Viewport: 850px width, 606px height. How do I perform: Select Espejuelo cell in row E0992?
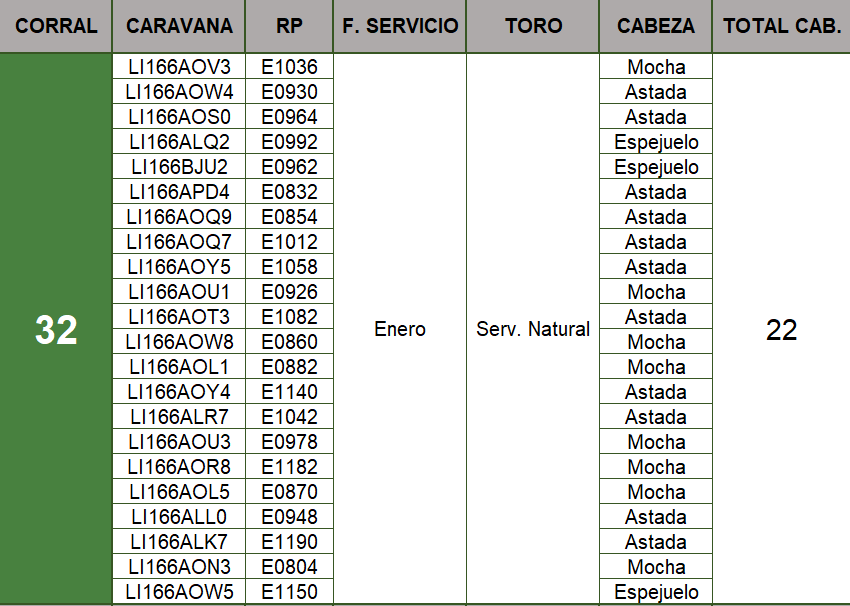coord(656,142)
